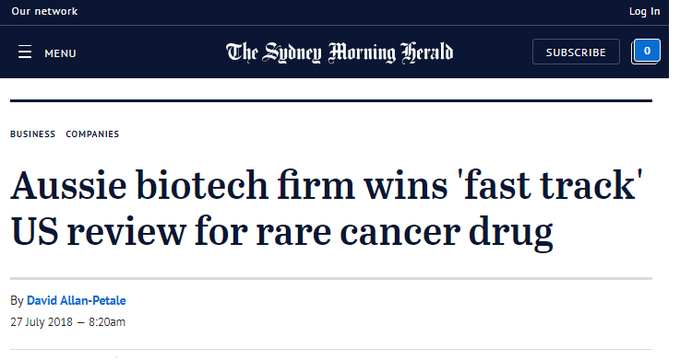
Task: Go to the COMPANIES section
Action: pyautogui.click(x=92, y=134)
